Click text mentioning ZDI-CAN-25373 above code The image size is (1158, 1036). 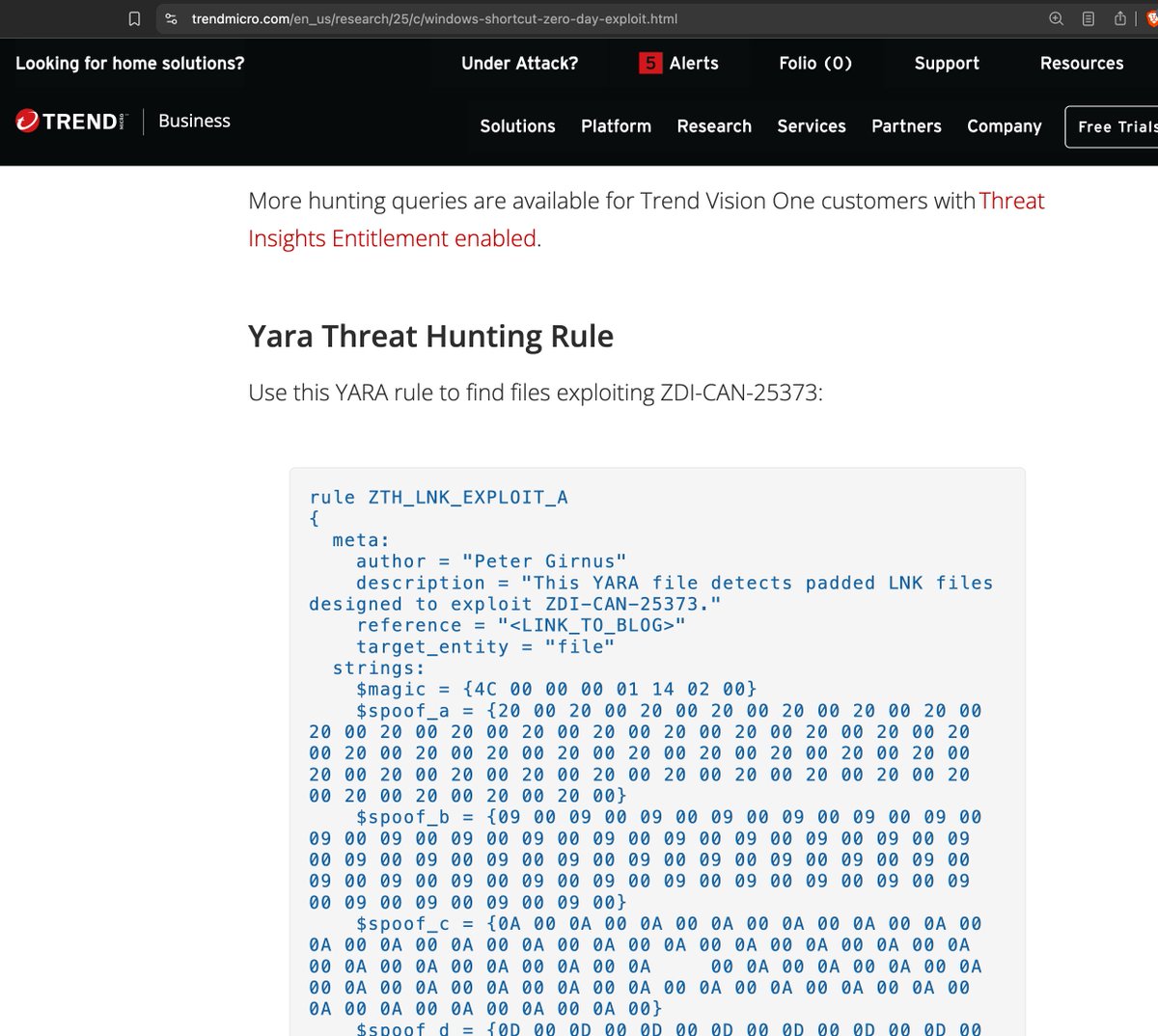[536, 393]
